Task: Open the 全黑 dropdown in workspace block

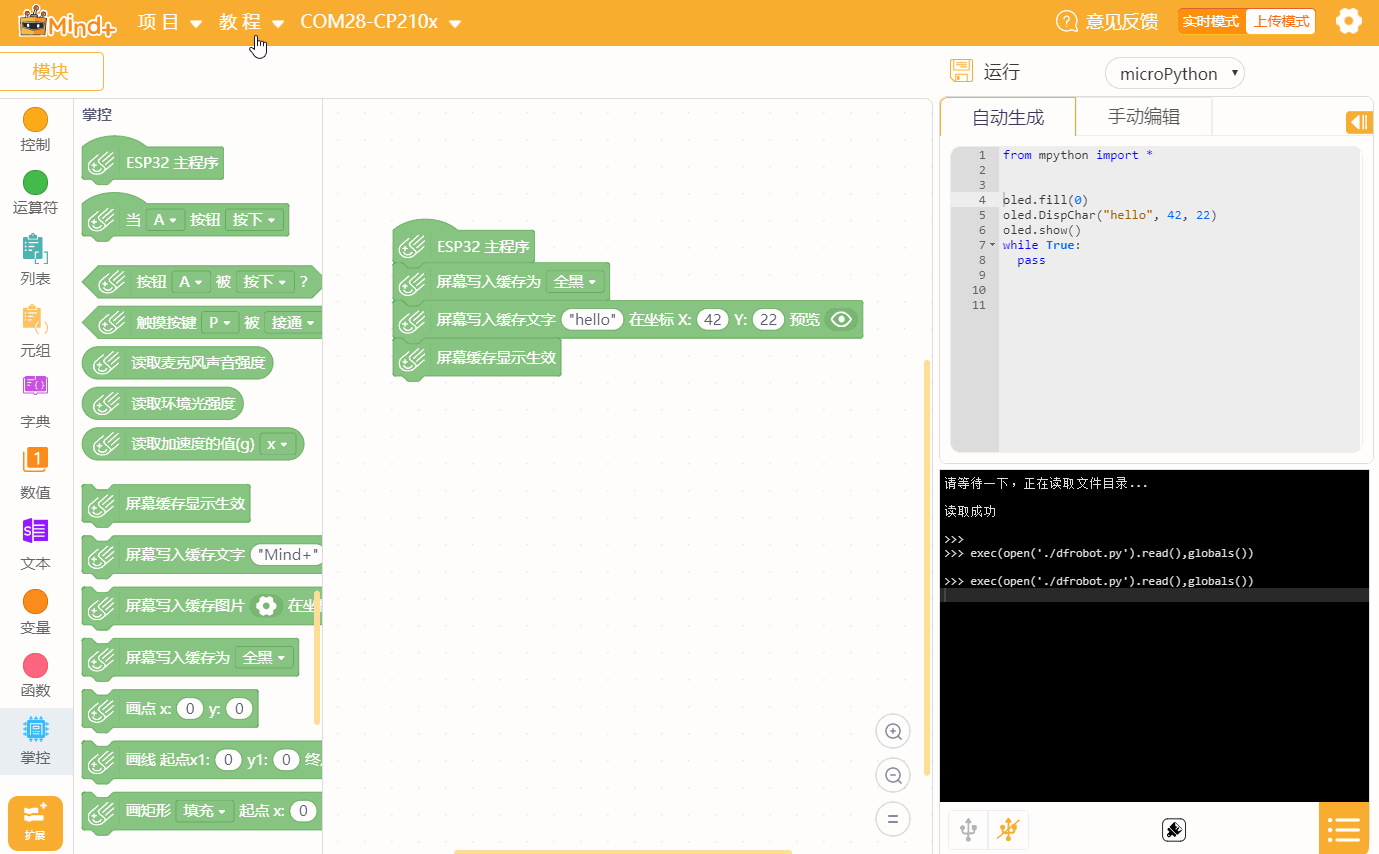Action: [x=578, y=282]
